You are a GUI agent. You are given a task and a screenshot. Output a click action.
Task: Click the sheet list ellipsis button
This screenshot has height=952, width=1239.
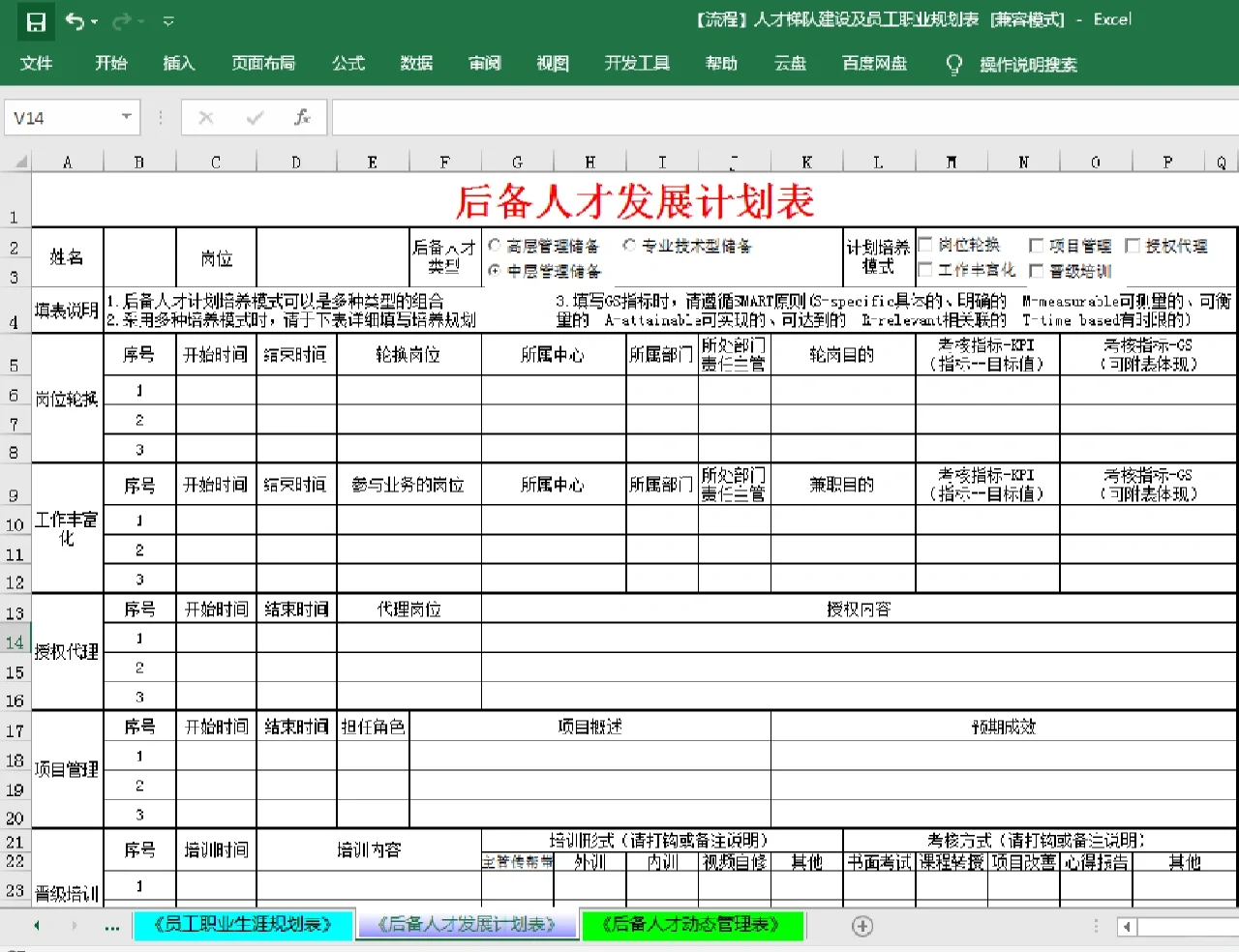point(112,927)
